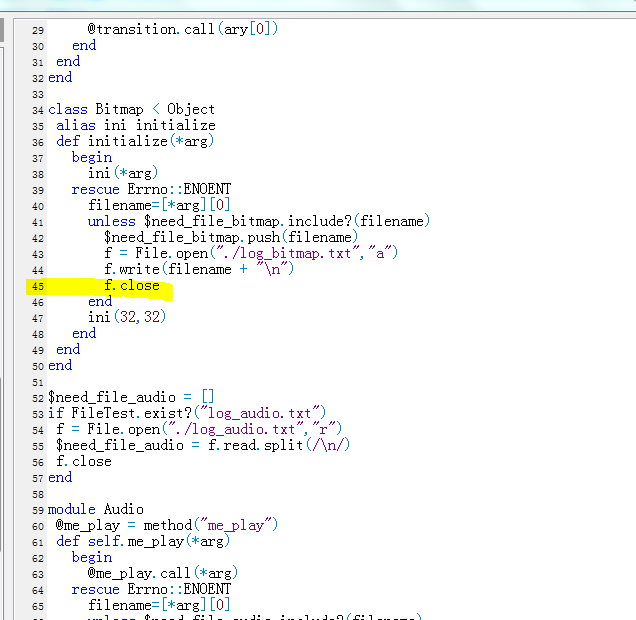The width and height of the screenshot is (636, 620).
Task: Click 'f.write(filename + "\n")' line
Action: (x=199, y=269)
